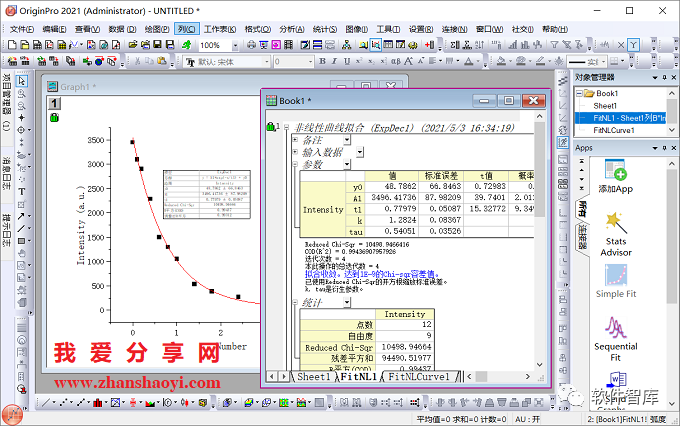Click the Book1 vertical scrollbar down arrow
Image resolution: width=680 pixels, height=426 pixels.
click(539, 365)
